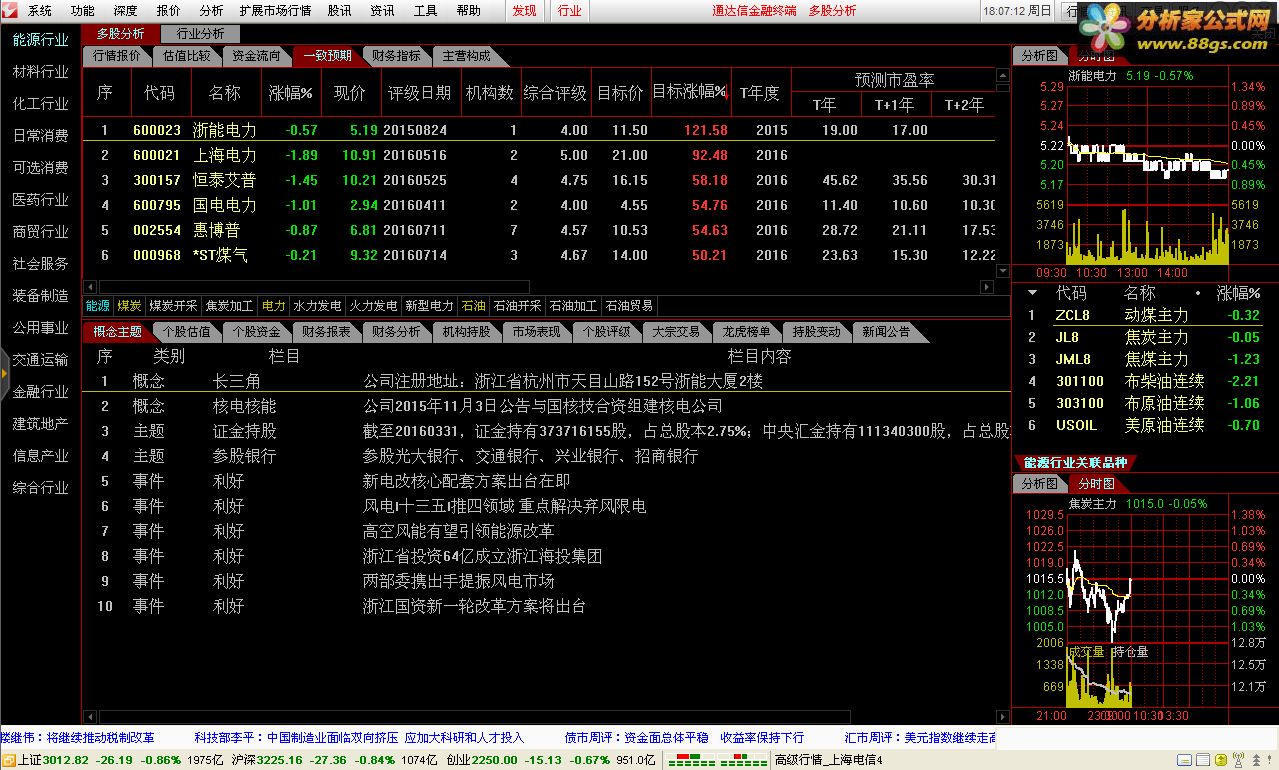Screen dimensions: 1279x770
Task: Open the 功能 menu
Action: [x=83, y=11]
